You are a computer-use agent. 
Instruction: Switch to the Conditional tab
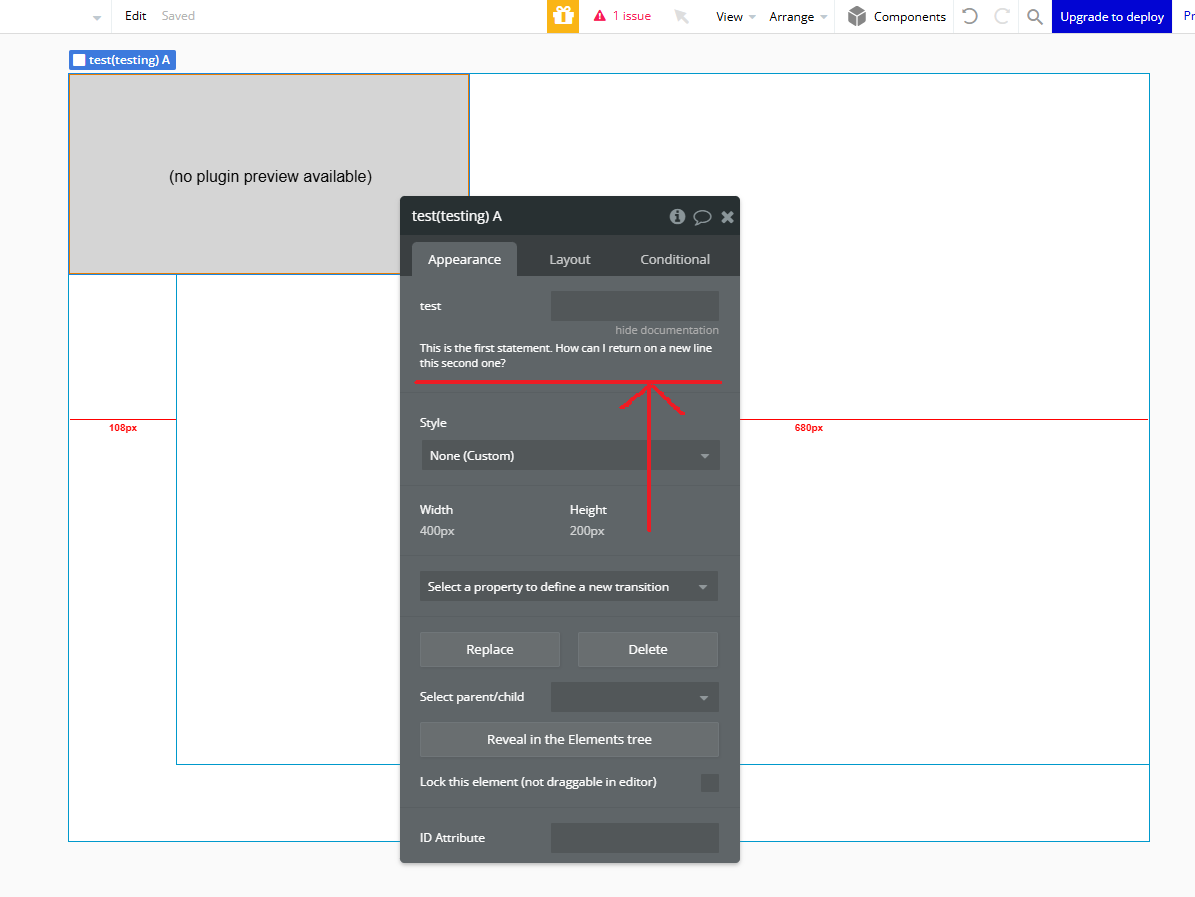click(x=674, y=259)
